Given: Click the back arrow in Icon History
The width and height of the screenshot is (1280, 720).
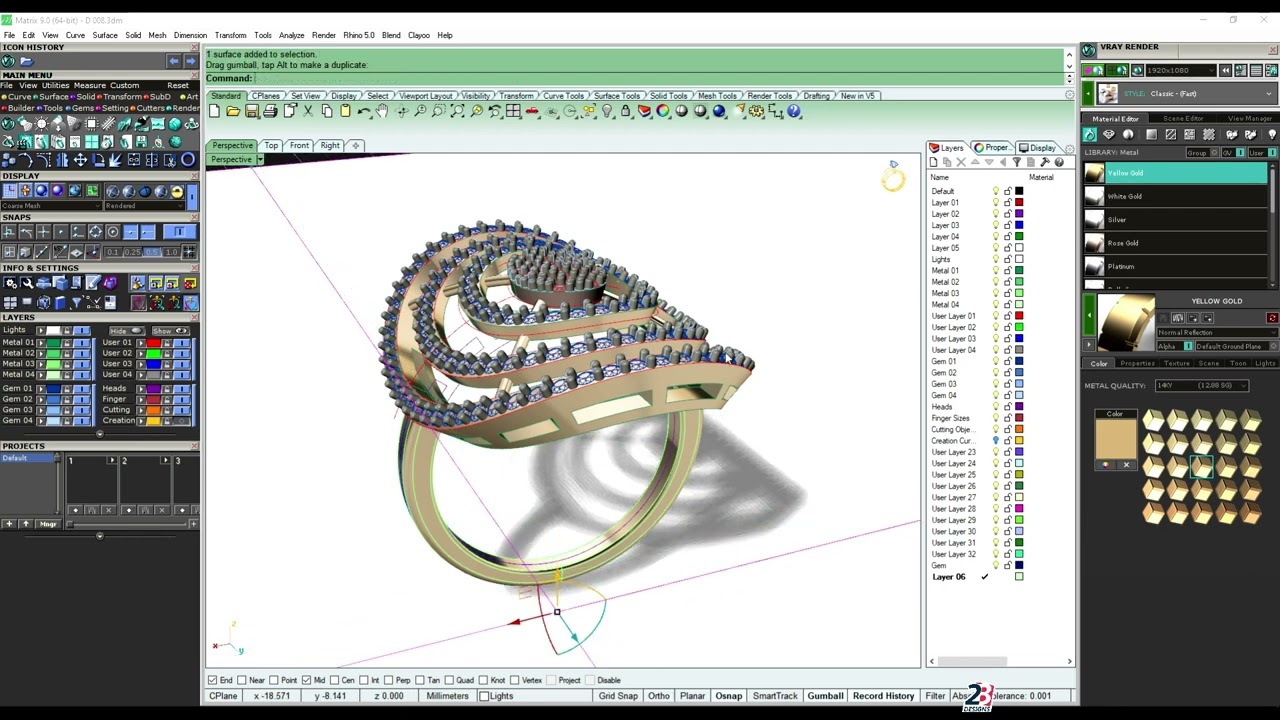Looking at the screenshot, I should click(174, 61).
